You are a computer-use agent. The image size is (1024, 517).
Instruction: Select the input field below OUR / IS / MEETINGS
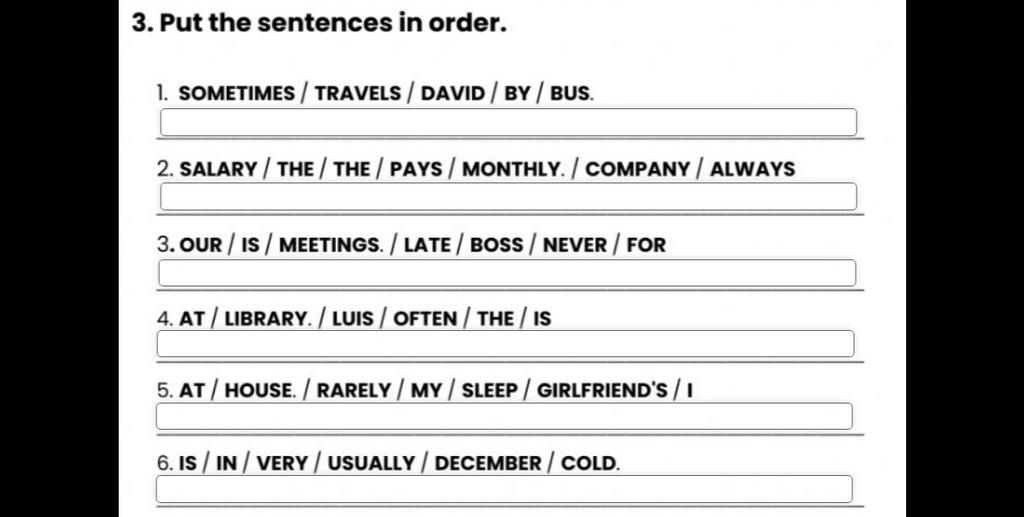point(507,273)
